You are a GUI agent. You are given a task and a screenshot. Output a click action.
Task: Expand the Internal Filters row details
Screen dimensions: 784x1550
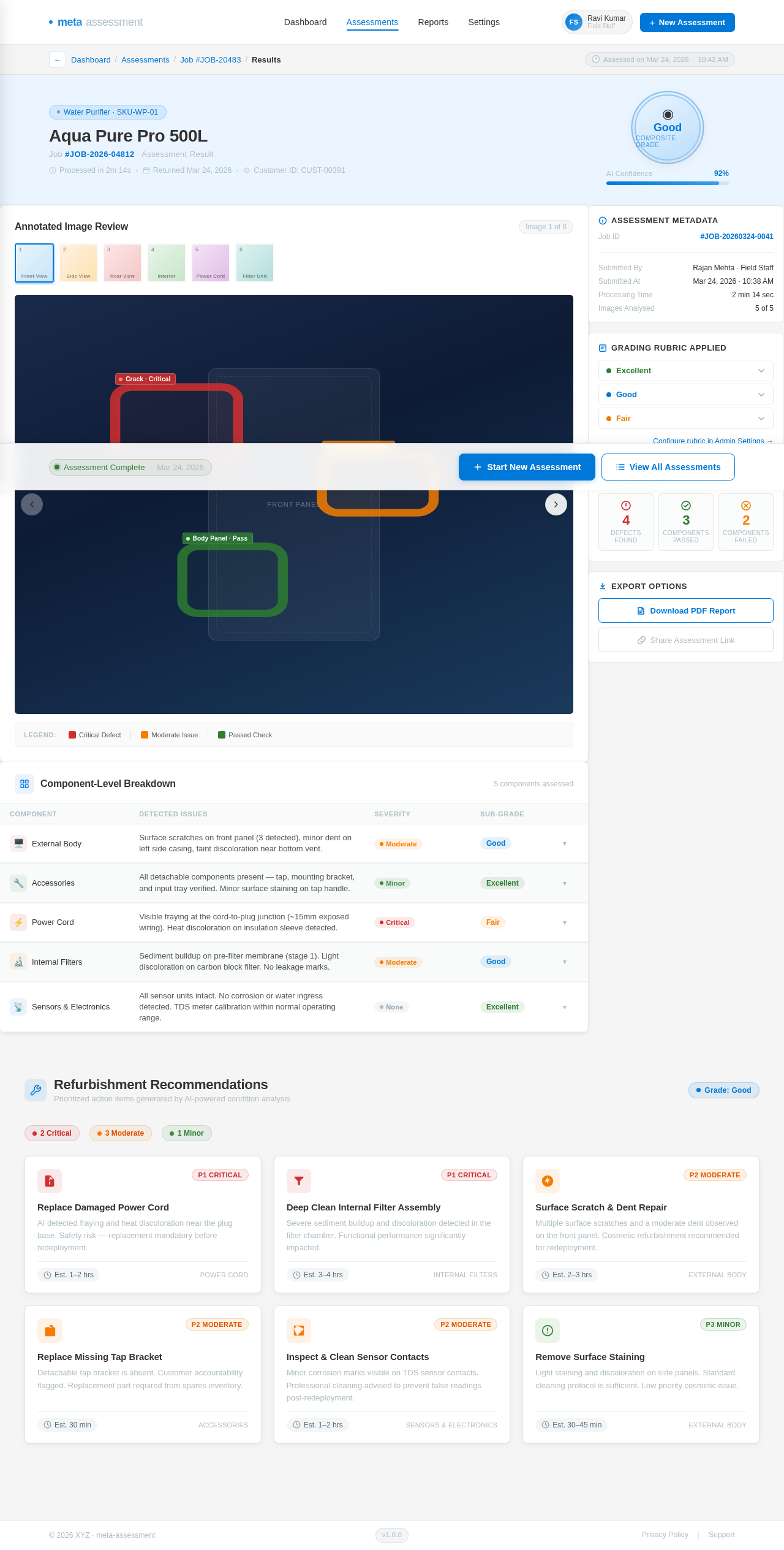coord(565,962)
